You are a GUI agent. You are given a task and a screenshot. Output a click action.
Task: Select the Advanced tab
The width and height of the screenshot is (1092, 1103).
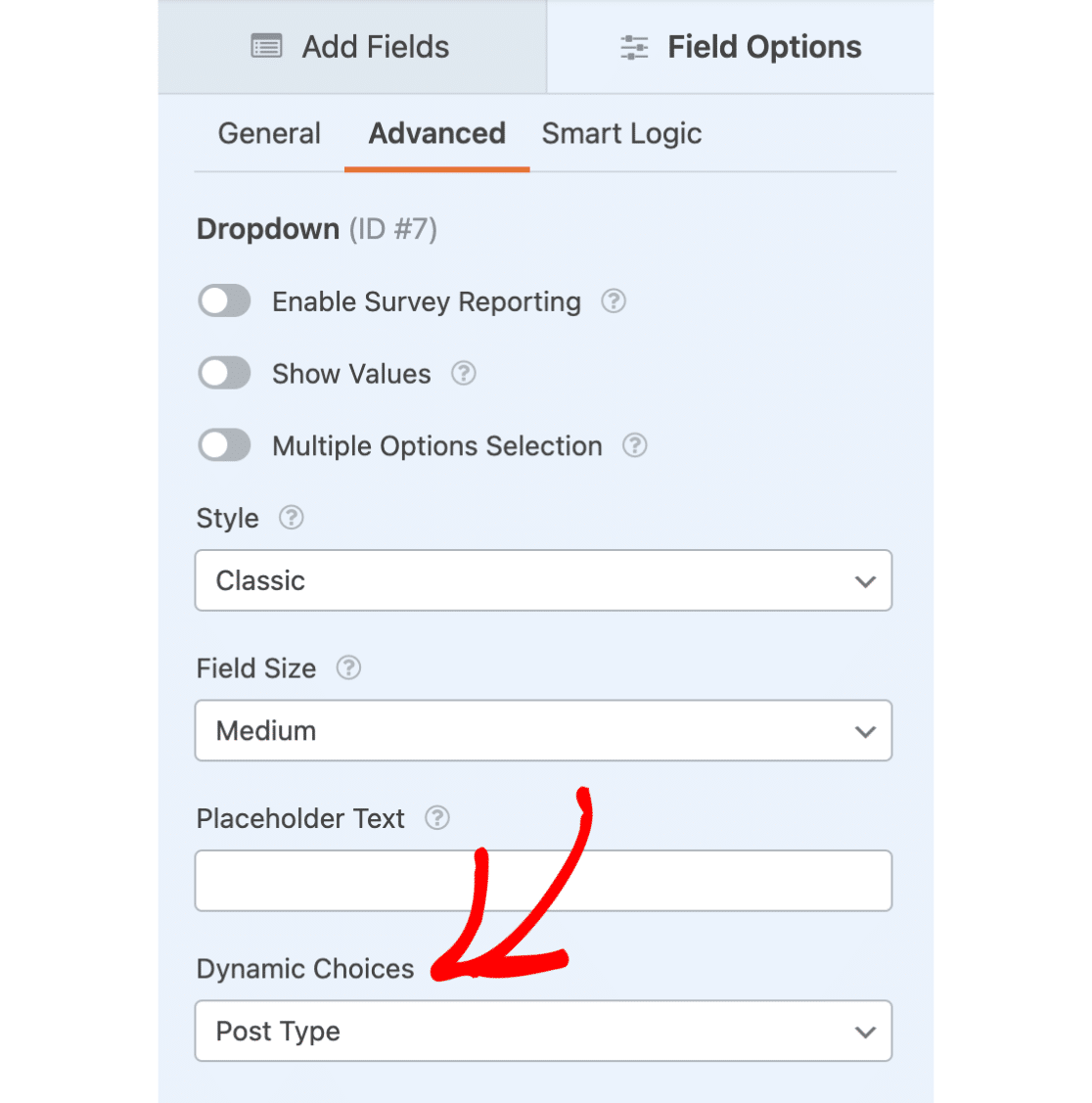(x=436, y=133)
